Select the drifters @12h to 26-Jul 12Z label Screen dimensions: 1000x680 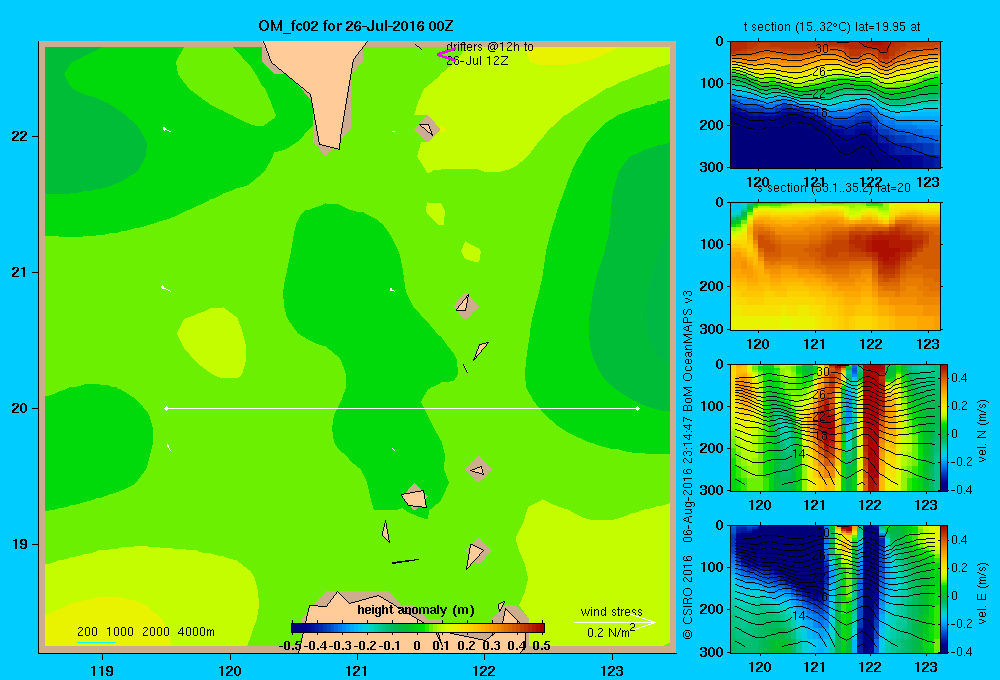[489, 54]
